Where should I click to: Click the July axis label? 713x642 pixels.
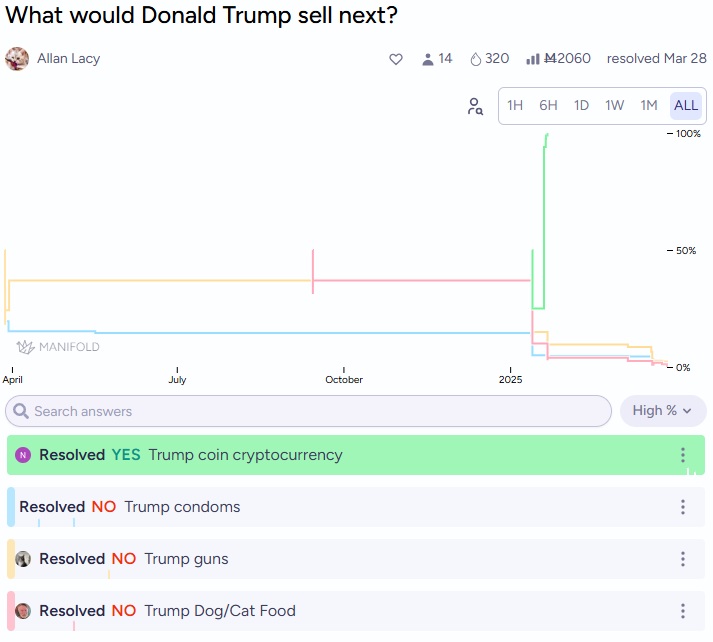(x=177, y=380)
